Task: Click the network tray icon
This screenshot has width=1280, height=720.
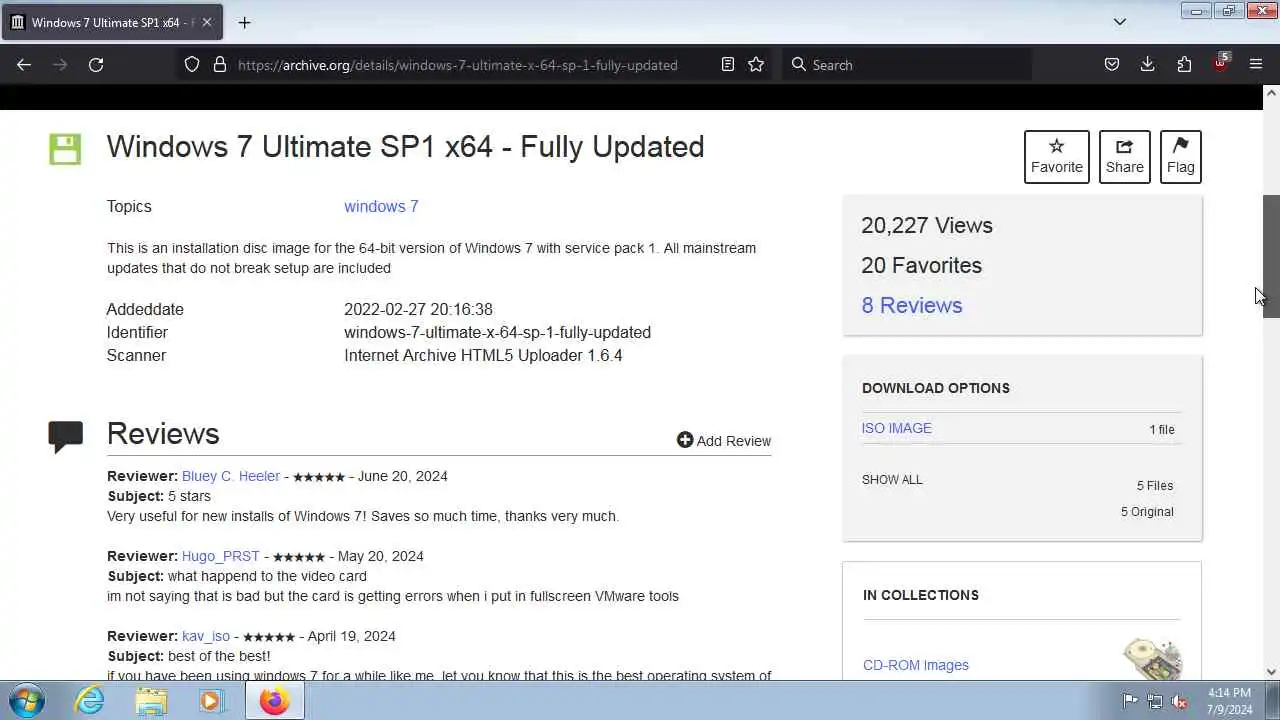Action: coord(1155,701)
